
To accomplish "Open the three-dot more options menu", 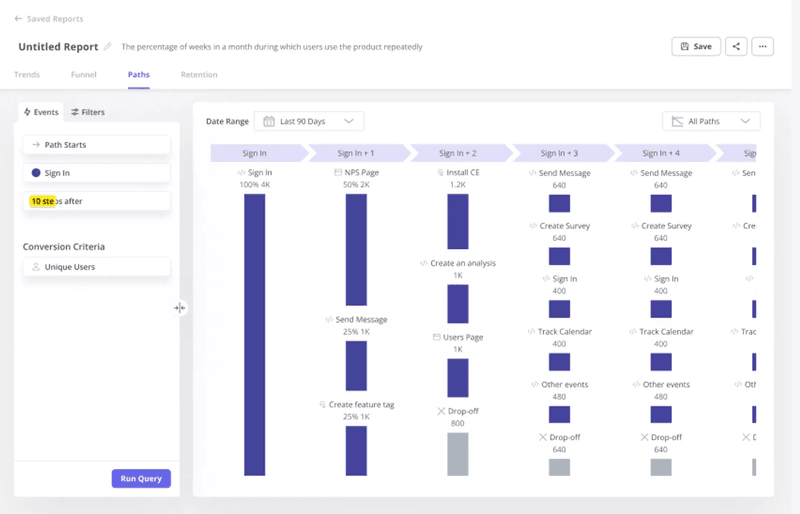I will click(x=762, y=46).
